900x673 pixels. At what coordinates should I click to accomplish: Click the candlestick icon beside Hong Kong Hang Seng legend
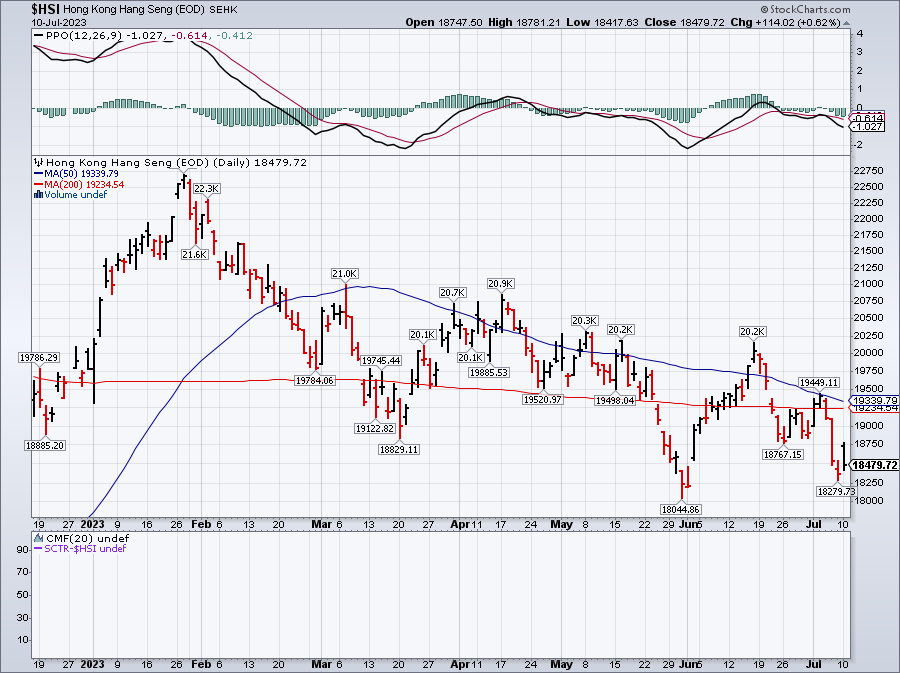point(40,162)
